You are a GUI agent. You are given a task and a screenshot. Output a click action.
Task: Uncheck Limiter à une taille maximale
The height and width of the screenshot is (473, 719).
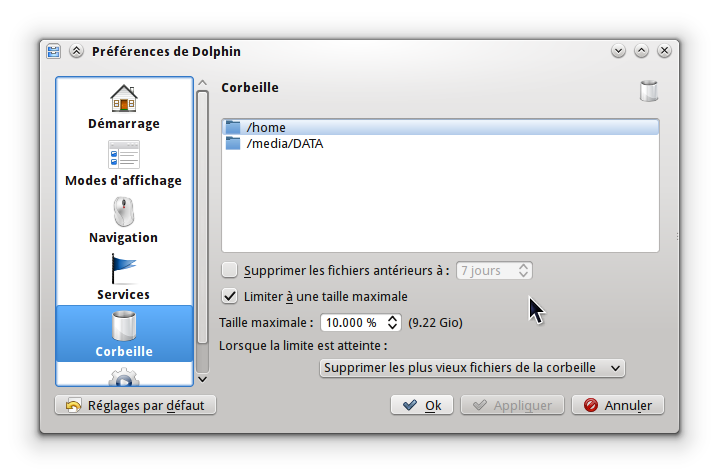click(x=229, y=296)
